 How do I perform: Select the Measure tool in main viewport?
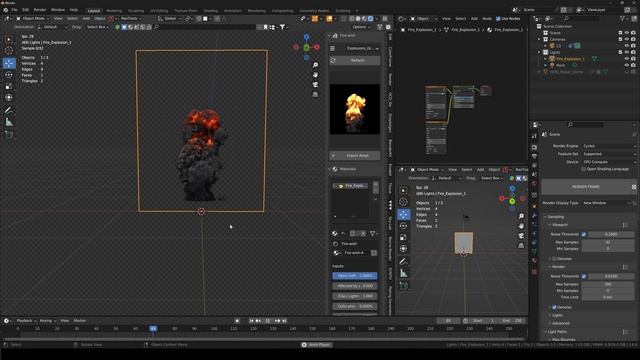(9, 122)
